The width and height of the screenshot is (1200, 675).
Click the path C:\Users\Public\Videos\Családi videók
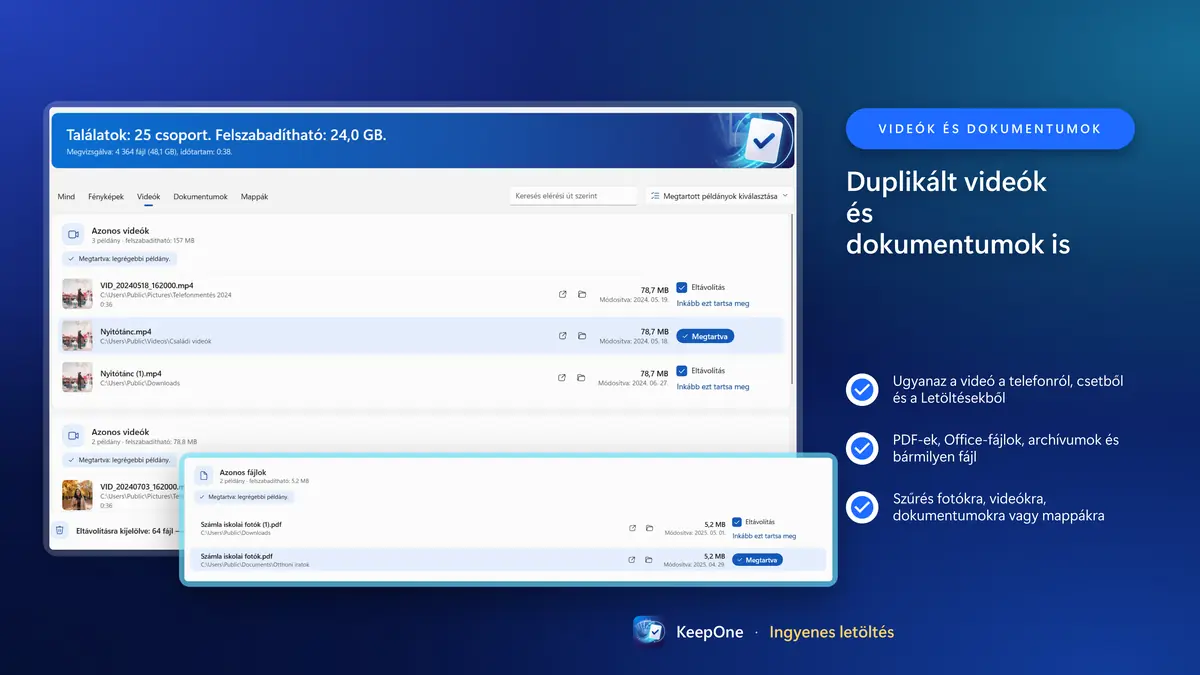pyautogui.click(x=155, y=342)
